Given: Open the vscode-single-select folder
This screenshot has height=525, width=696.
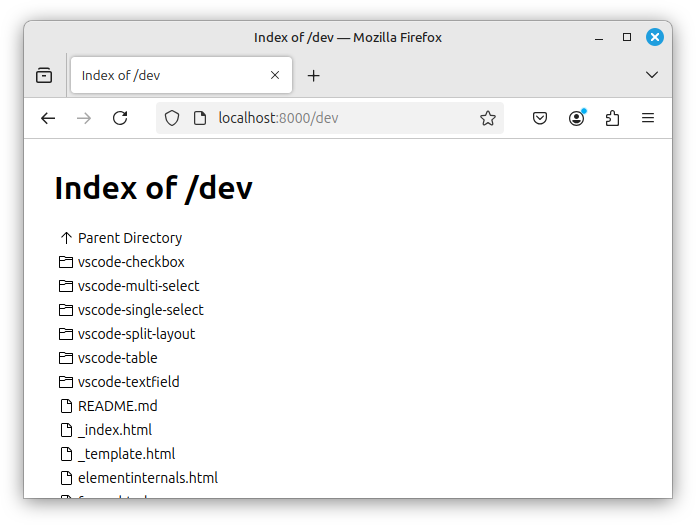Looking at the screenshot, I should pyautogui.click(x=141, y=310).
